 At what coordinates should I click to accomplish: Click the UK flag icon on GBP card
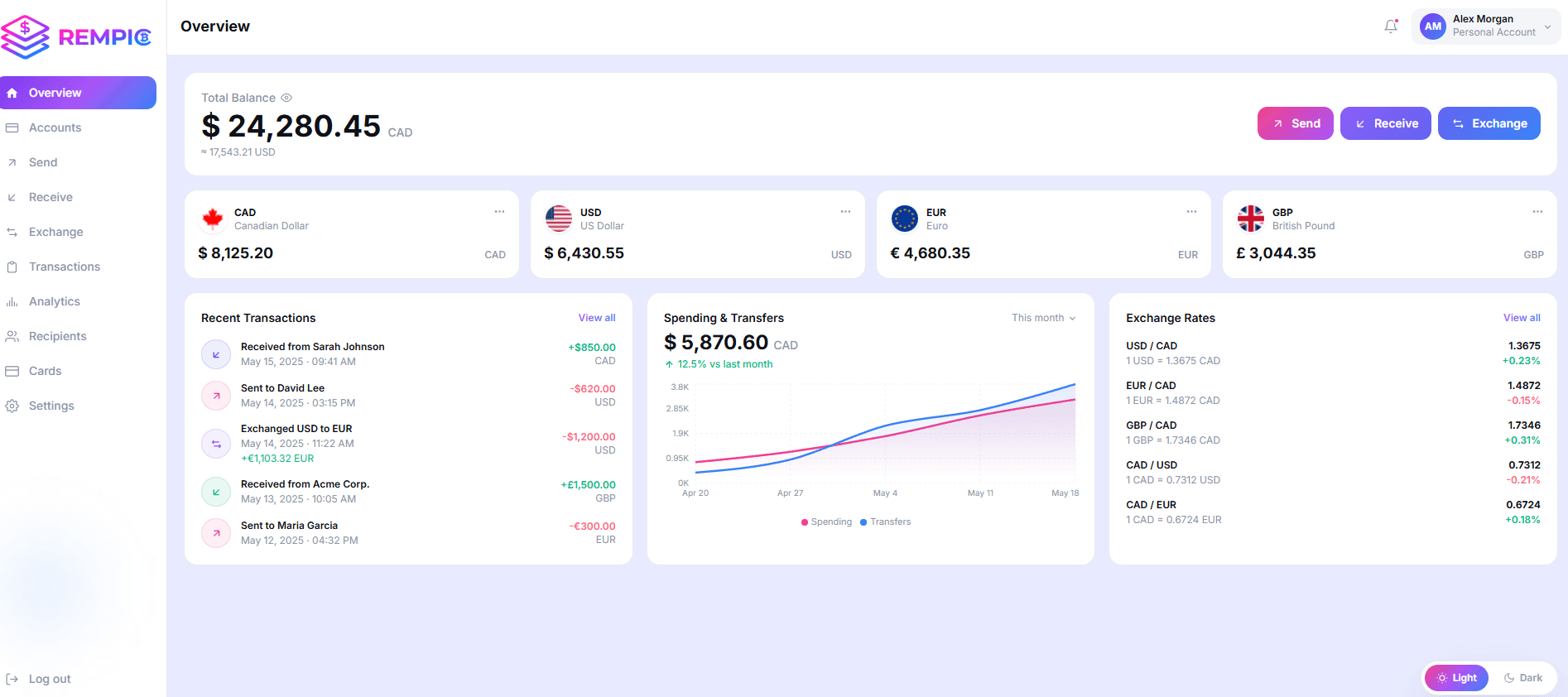1251,219
